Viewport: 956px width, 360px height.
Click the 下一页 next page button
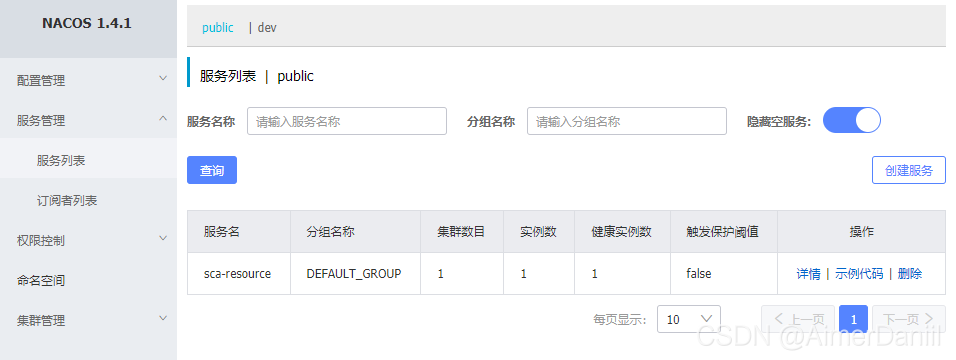pos(909,319)
